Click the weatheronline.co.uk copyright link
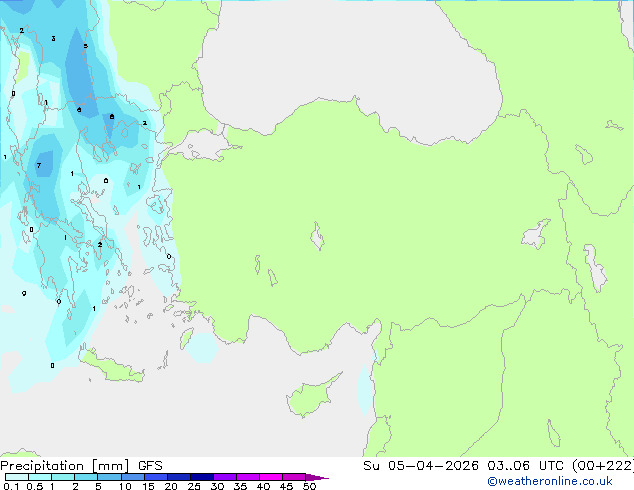The width and height of the screenshot is (634, 490). [x=549, y=481]
